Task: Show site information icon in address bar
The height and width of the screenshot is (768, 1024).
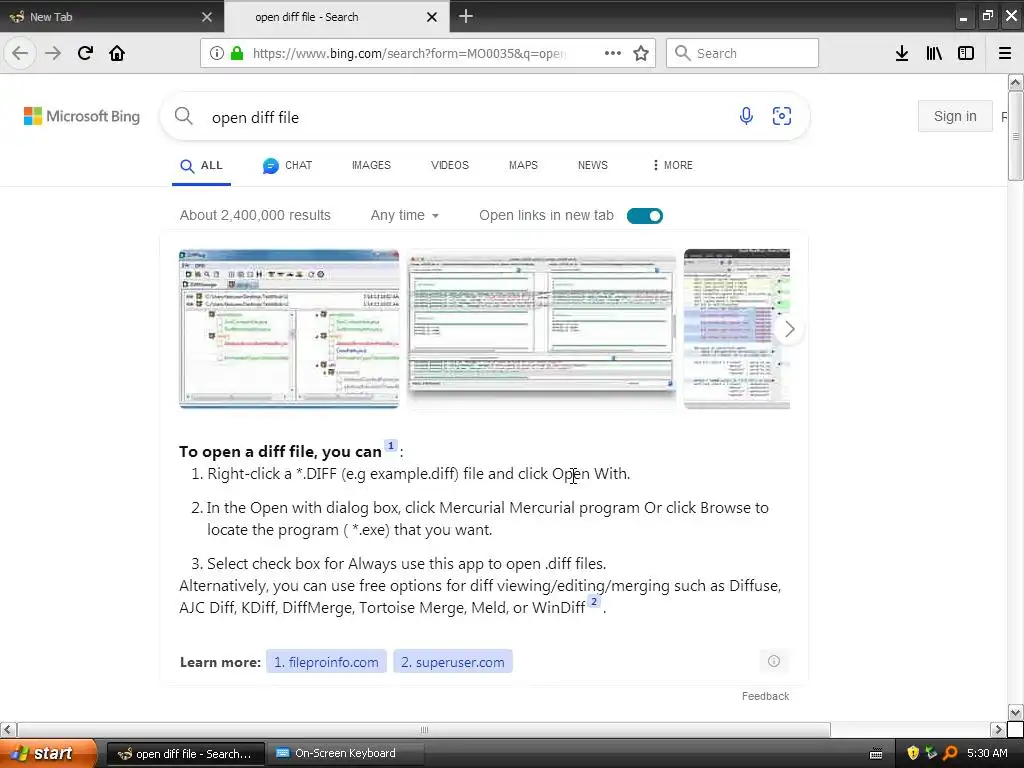Action: pos(217,53)
